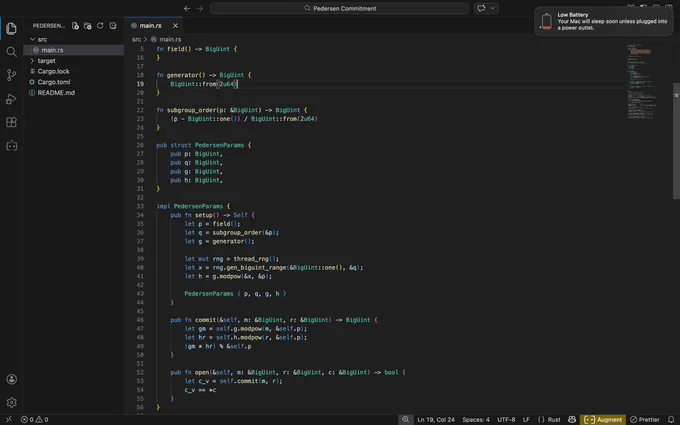Click the code minimap

641,82
